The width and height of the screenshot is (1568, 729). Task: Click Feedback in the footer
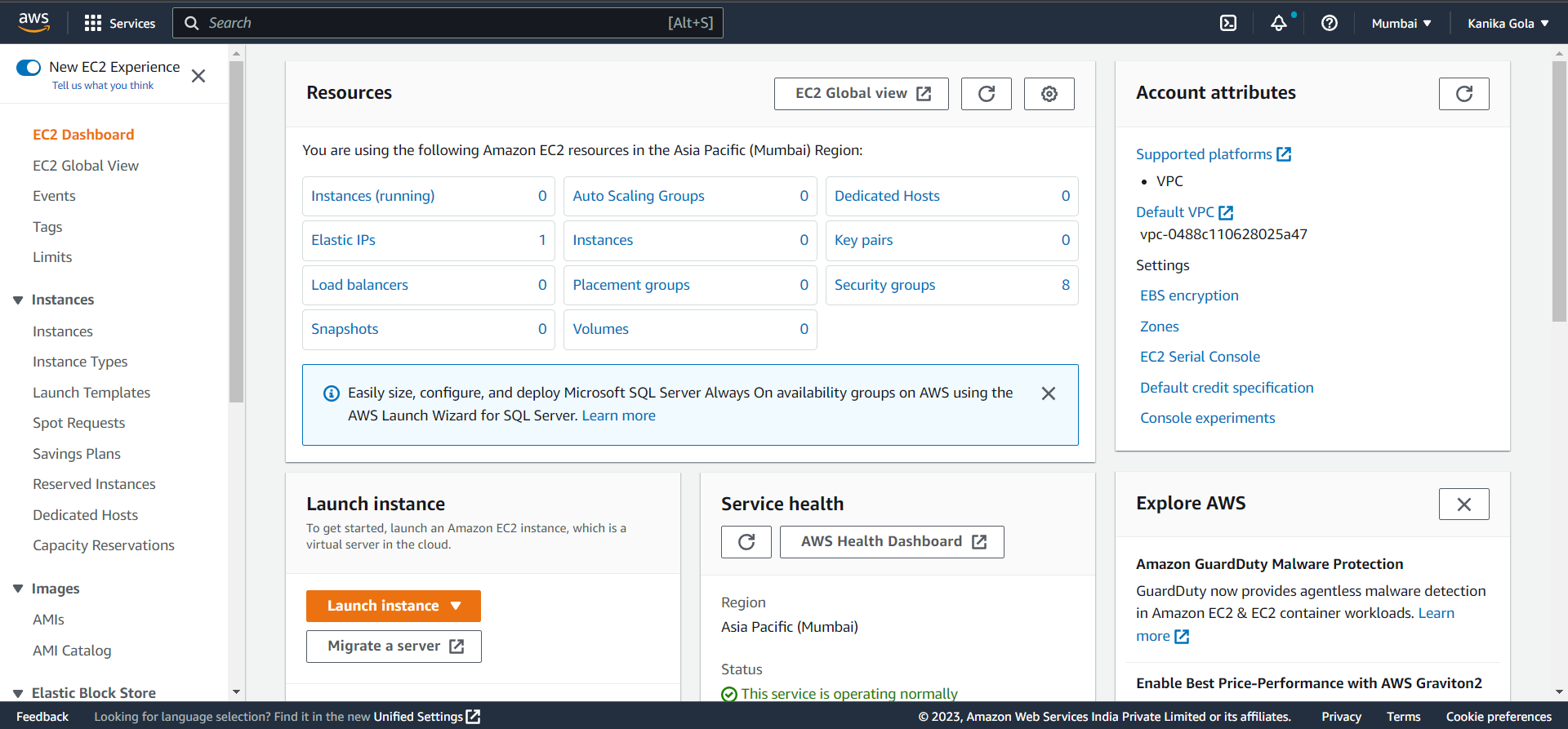pyautogui.click(x=42, y=717)
